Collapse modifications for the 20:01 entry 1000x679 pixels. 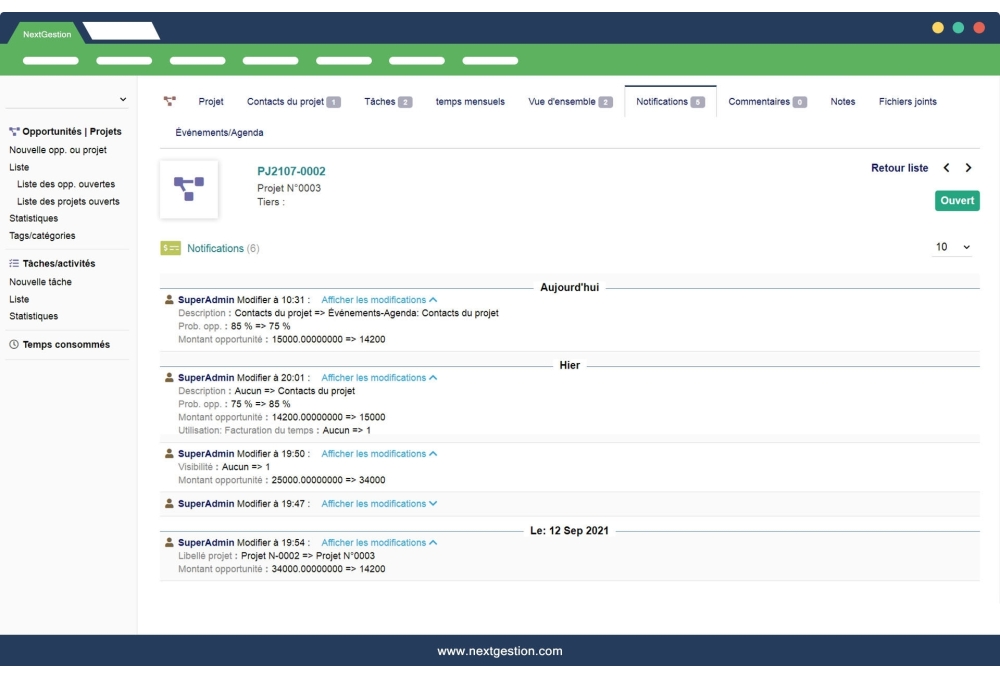pos(378,377)
